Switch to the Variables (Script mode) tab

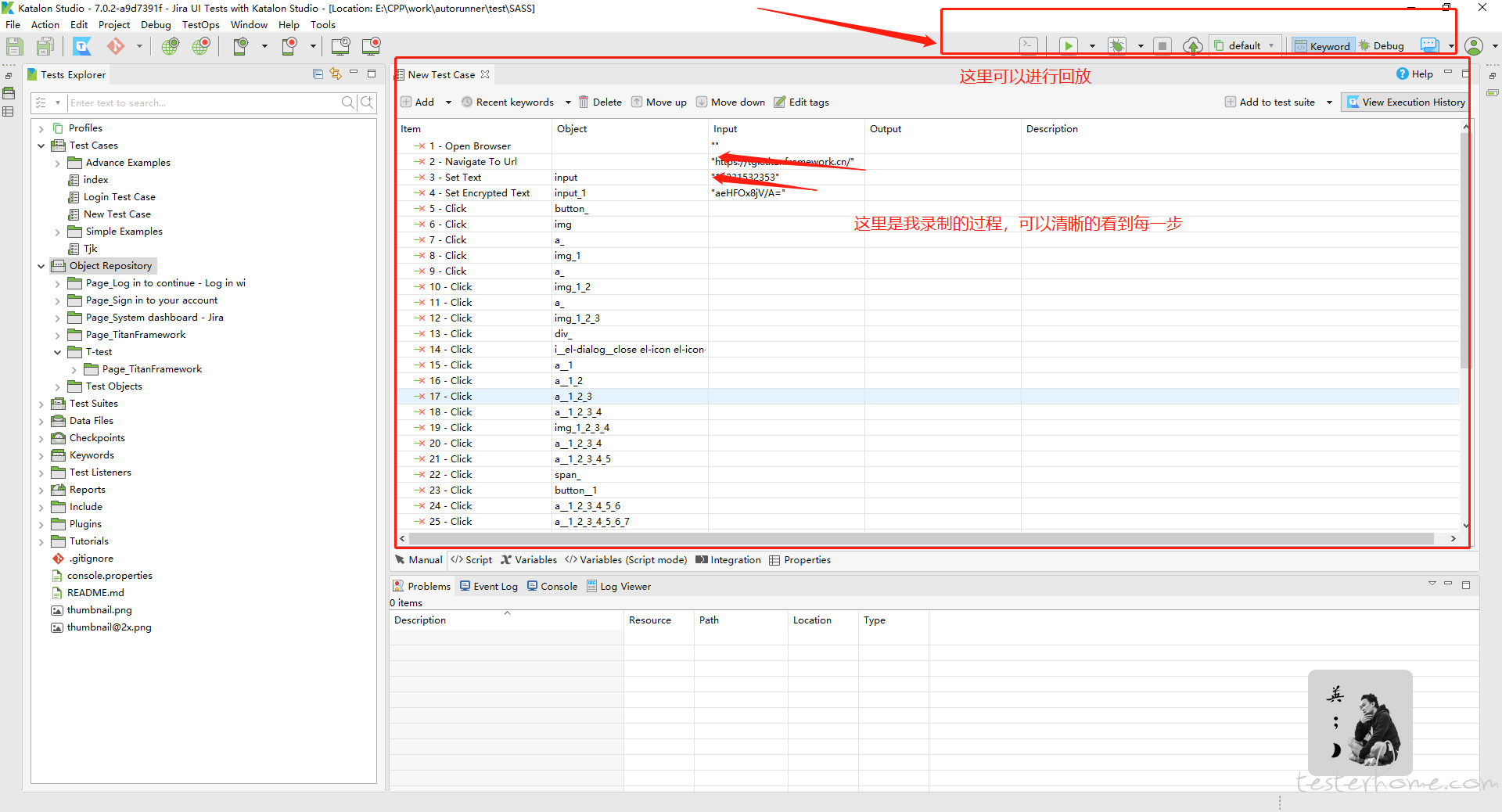[x=626, y=560]
